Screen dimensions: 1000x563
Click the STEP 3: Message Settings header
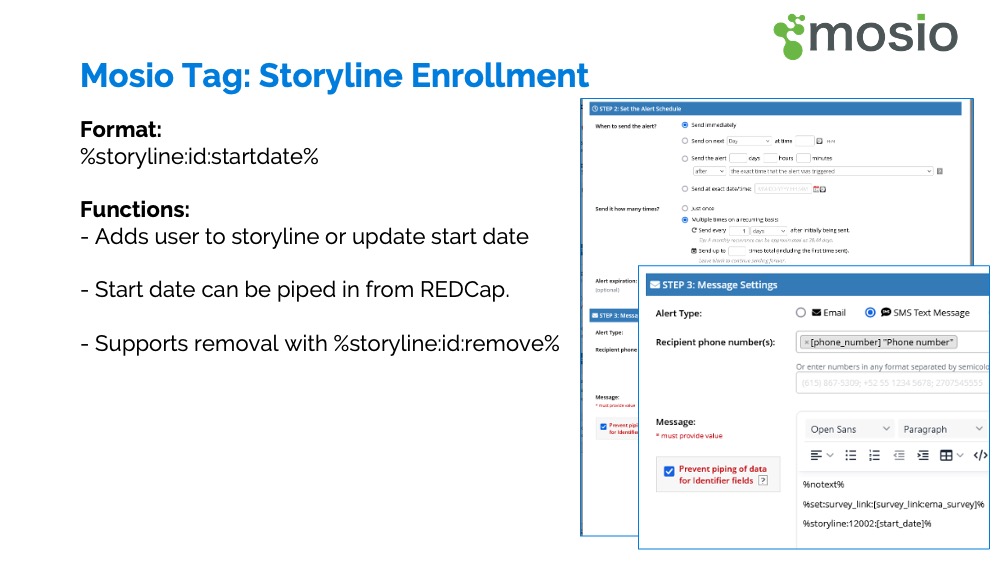click(818, 285)
